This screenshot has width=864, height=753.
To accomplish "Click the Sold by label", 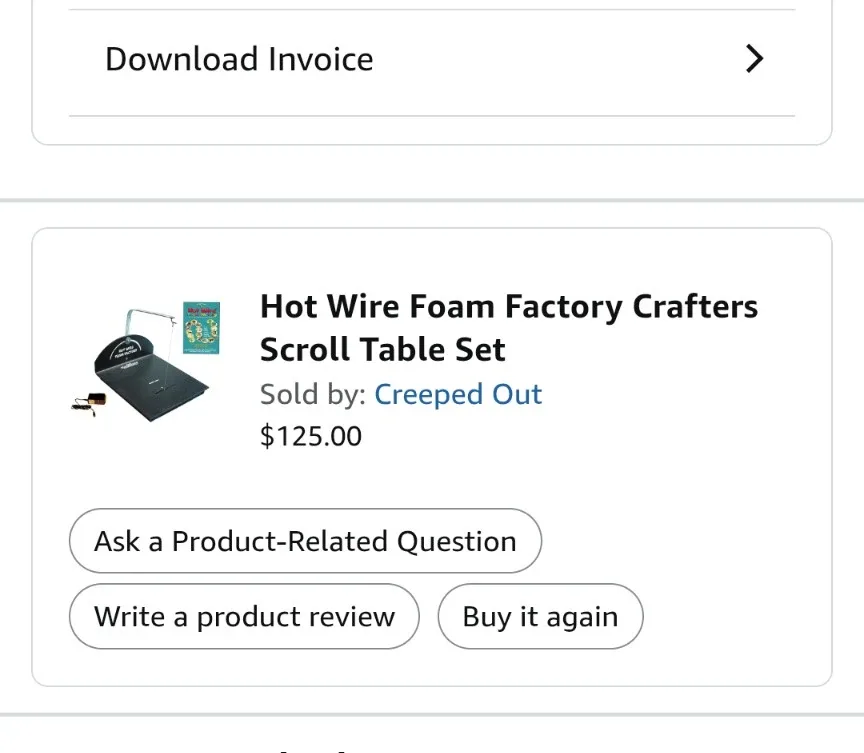I will click(309, 394).
